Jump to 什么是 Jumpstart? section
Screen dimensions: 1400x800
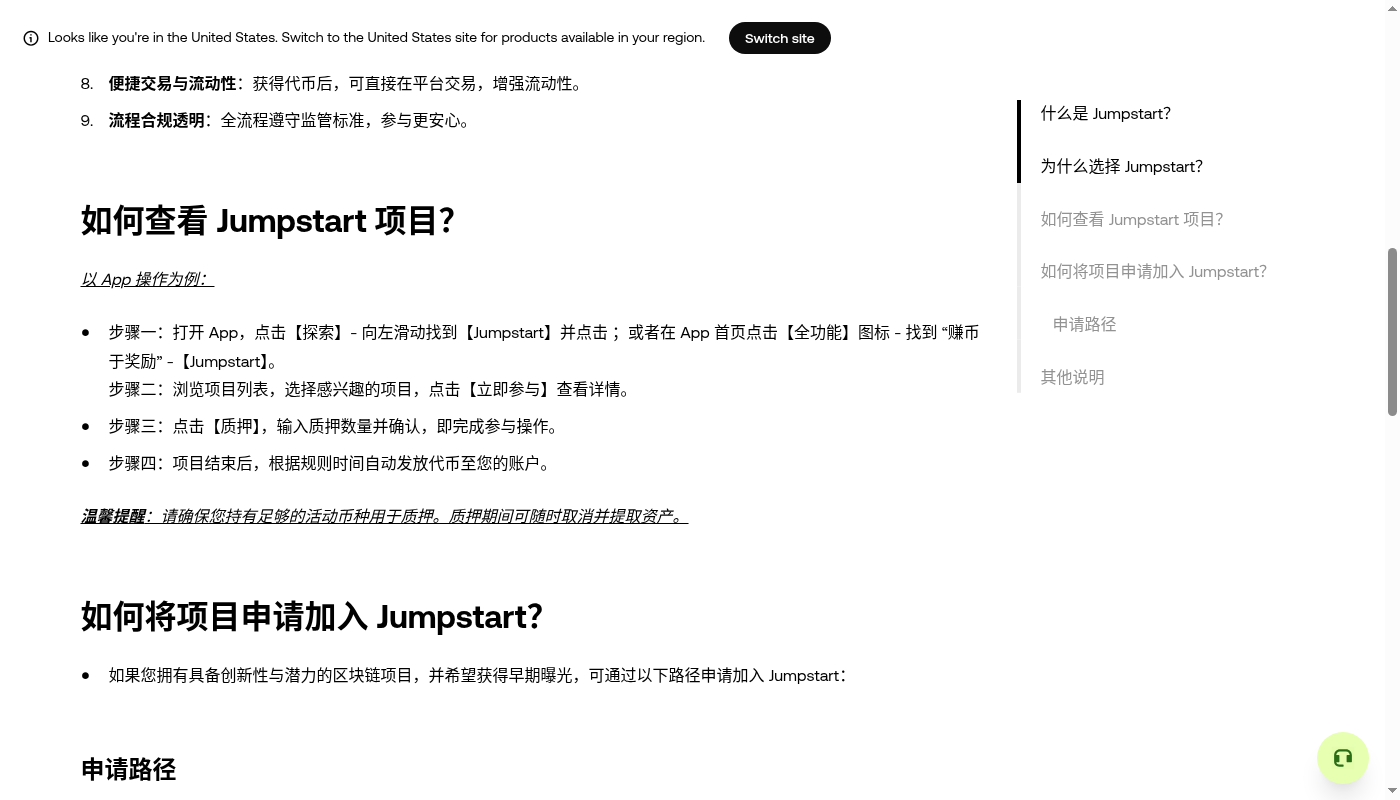1105,113
